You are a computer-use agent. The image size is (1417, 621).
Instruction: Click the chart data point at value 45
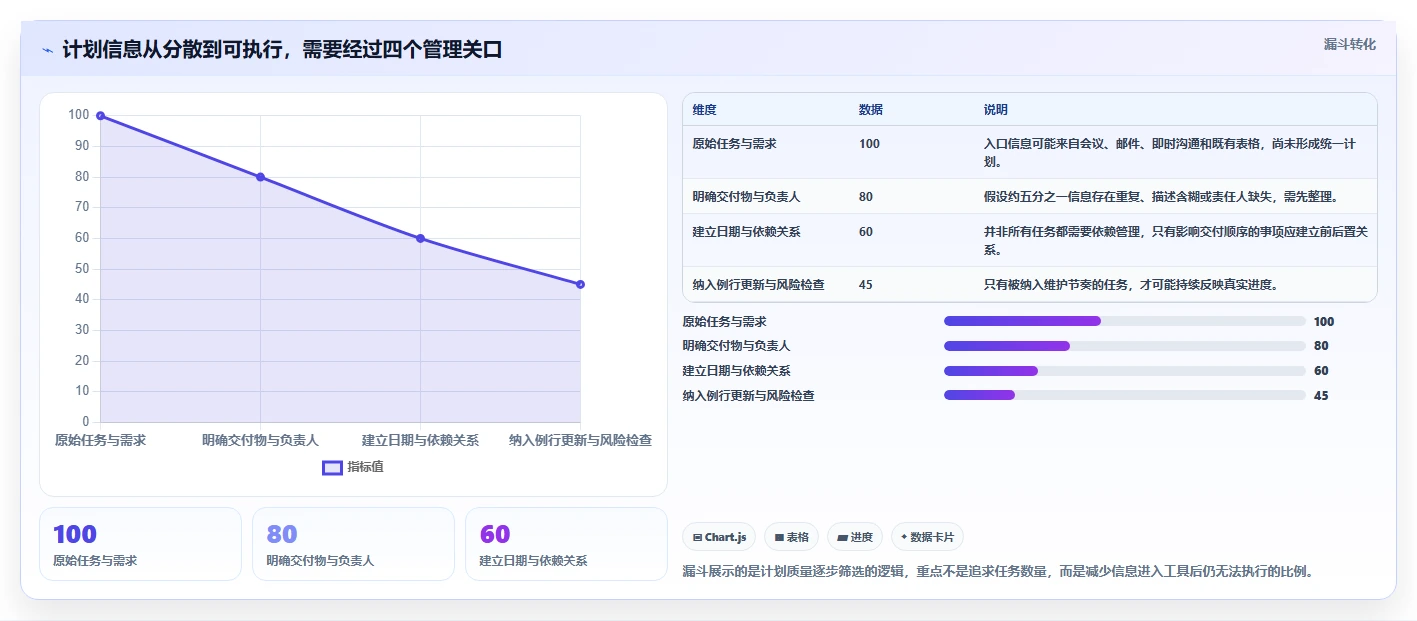(580, 284)
